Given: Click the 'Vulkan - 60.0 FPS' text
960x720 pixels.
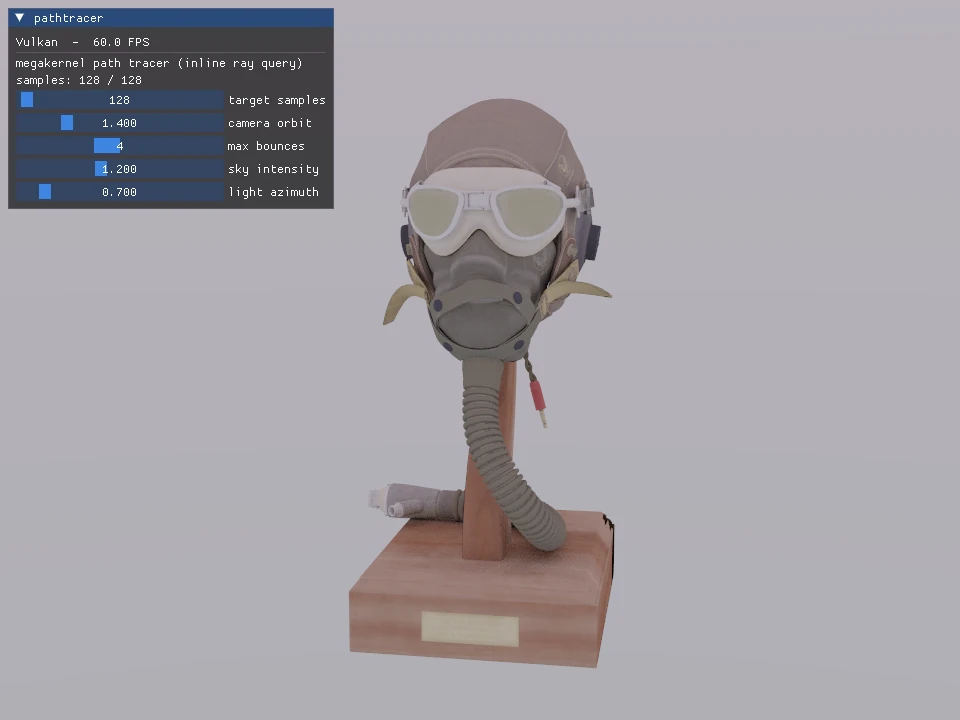Looking at the screenshot, I should pos(83,42).
